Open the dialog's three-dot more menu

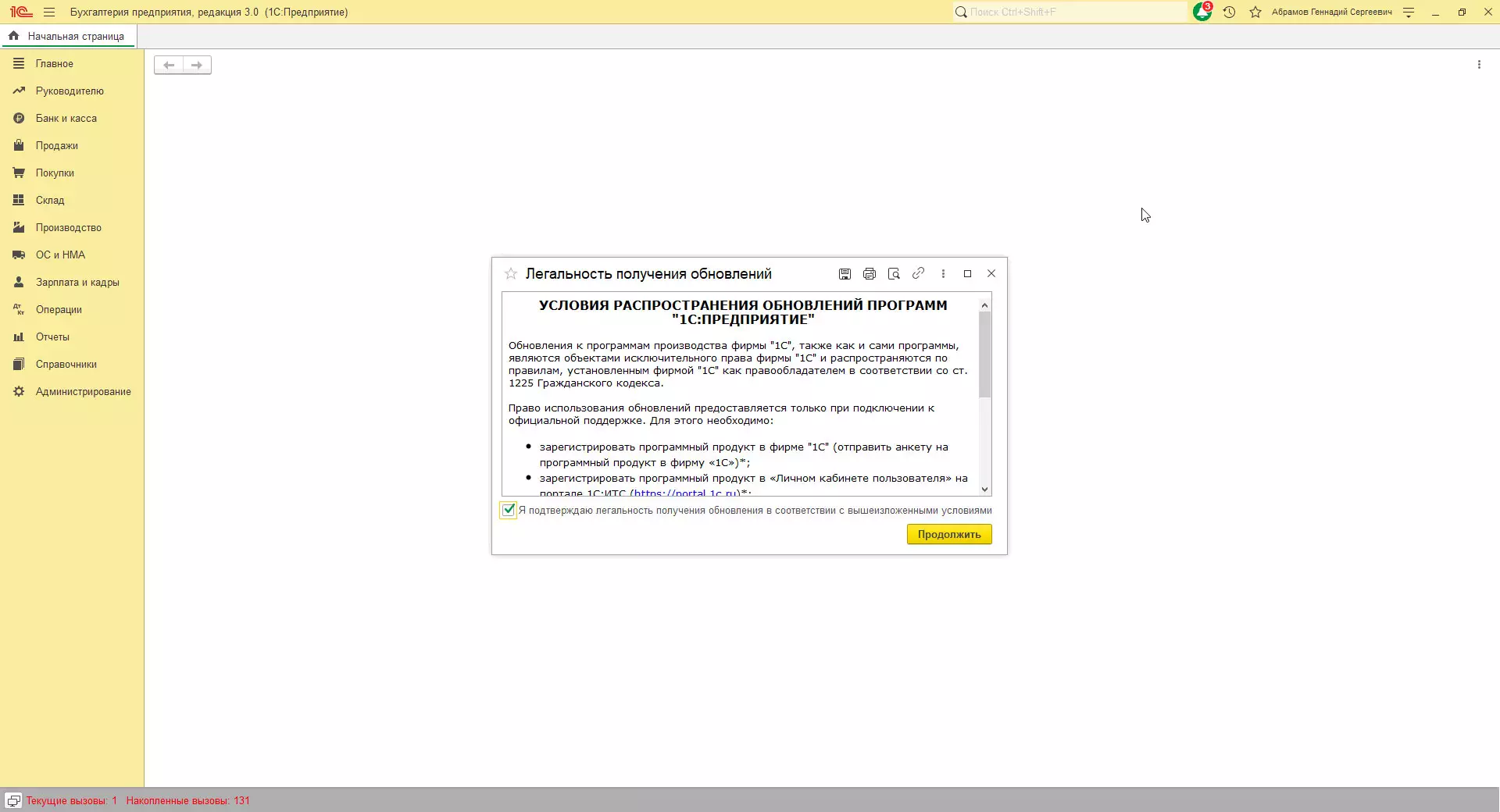pos(943,273)
